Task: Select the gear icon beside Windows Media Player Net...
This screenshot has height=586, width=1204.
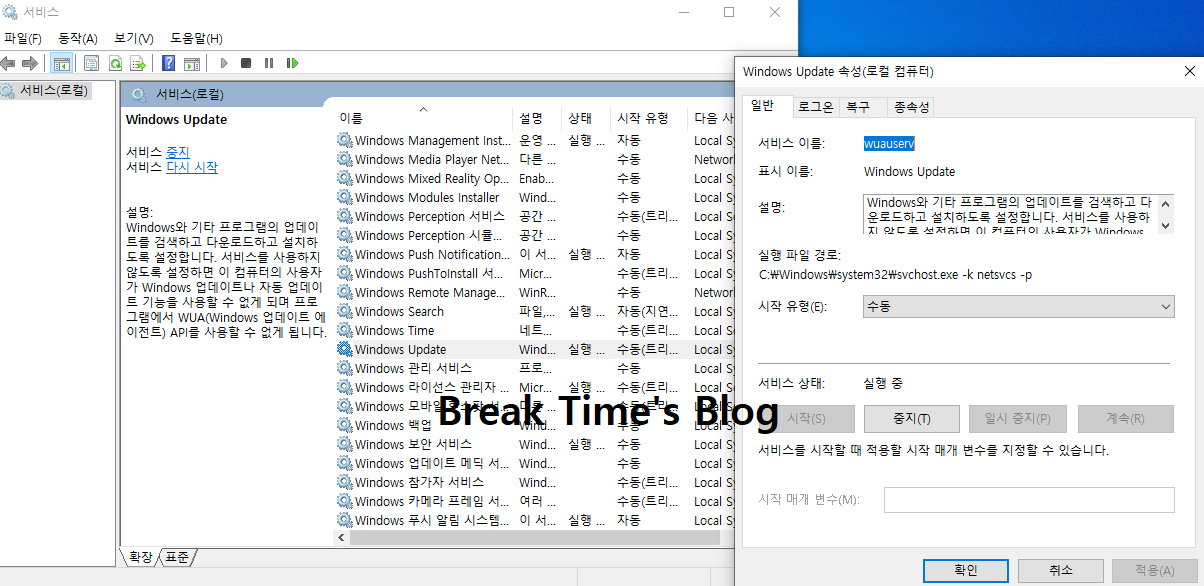Action: 345,159
